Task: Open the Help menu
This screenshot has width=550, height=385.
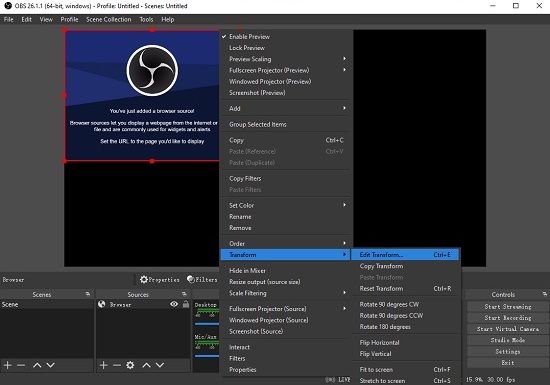Action: (168, 19)
